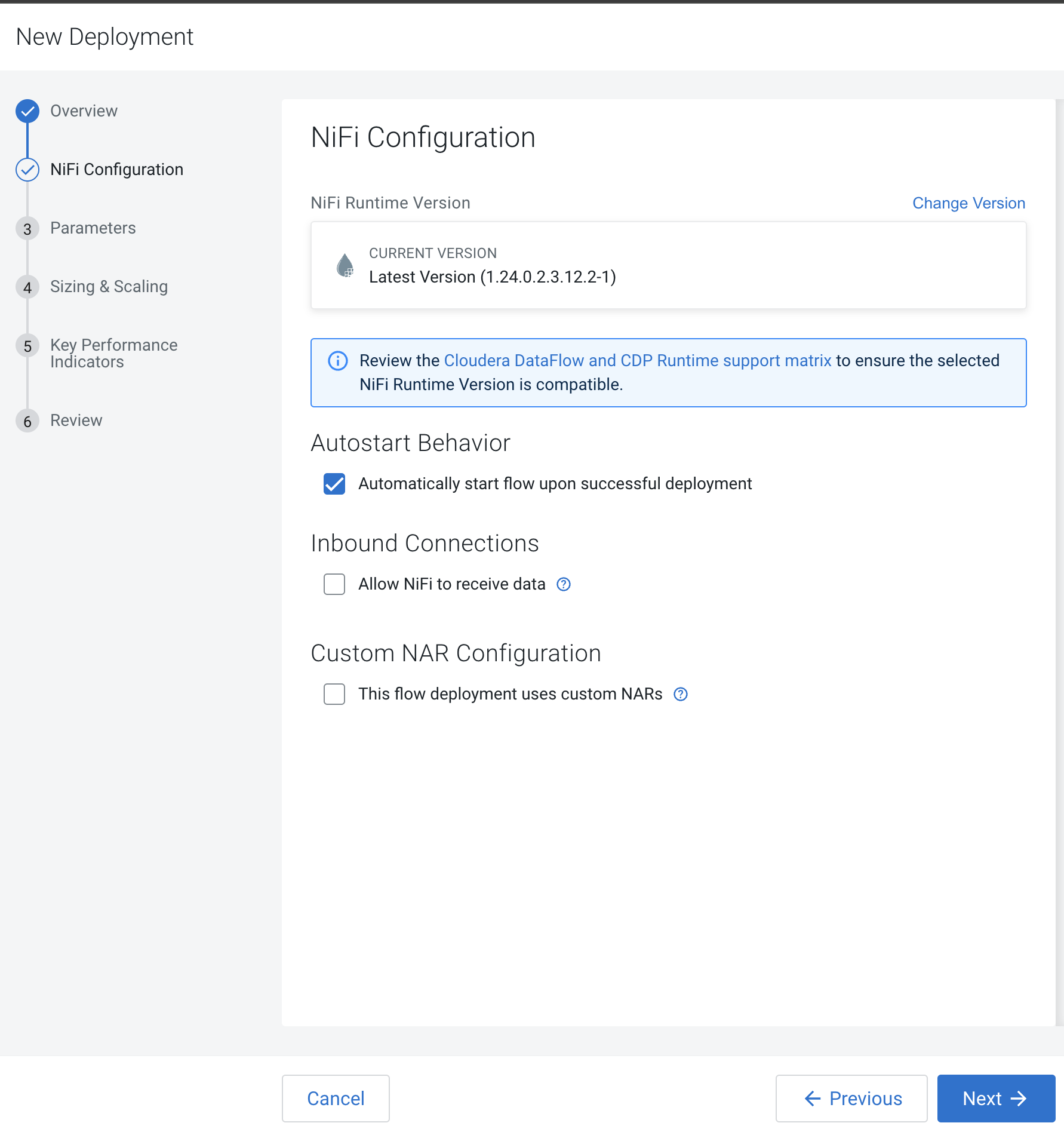Open Cloudera DataFlow and CDP Runtime support matrix link
The height and width of the screenshot is (1129, 1064).
(637, 361)
